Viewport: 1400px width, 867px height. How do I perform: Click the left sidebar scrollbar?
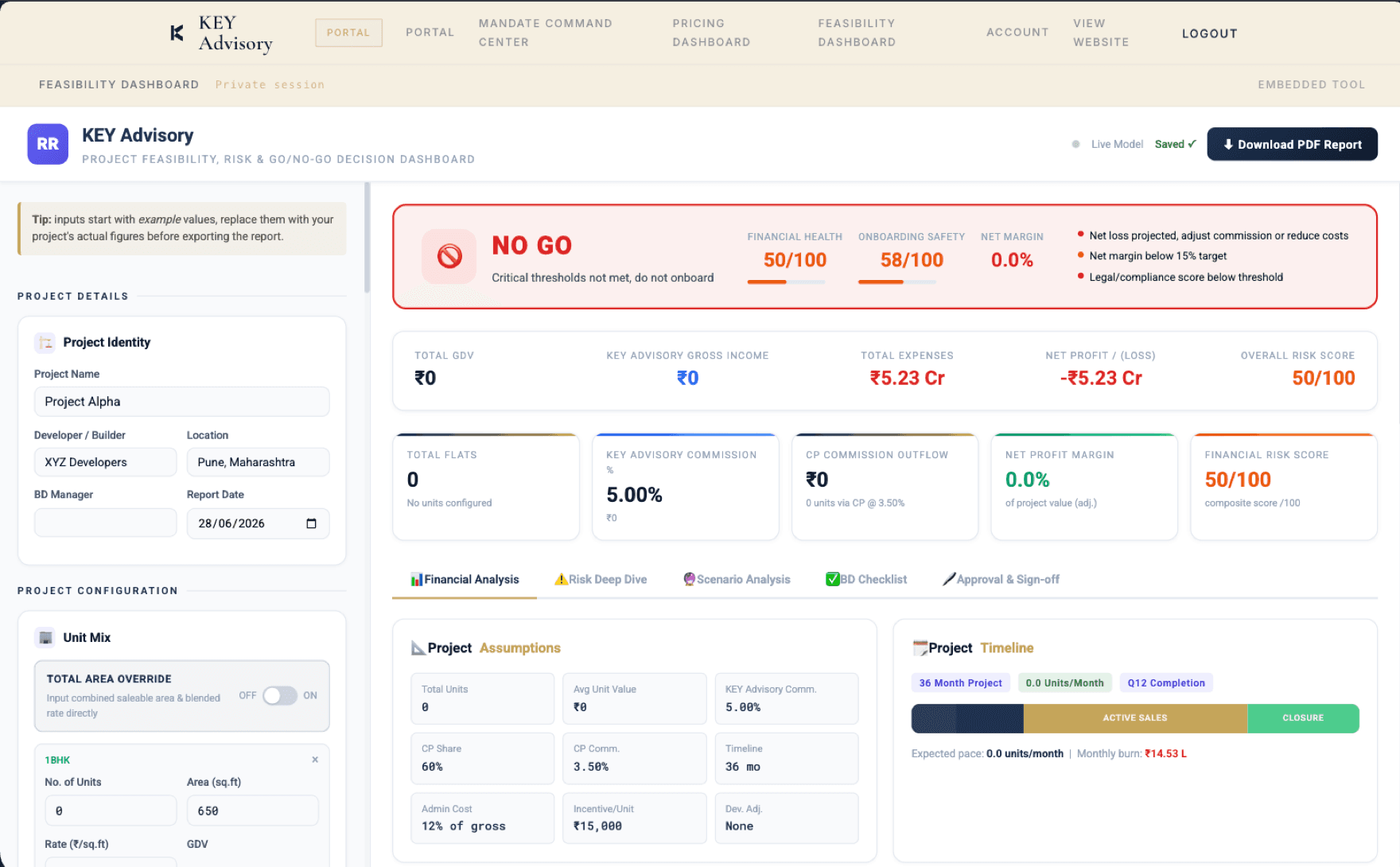[367, 239]
